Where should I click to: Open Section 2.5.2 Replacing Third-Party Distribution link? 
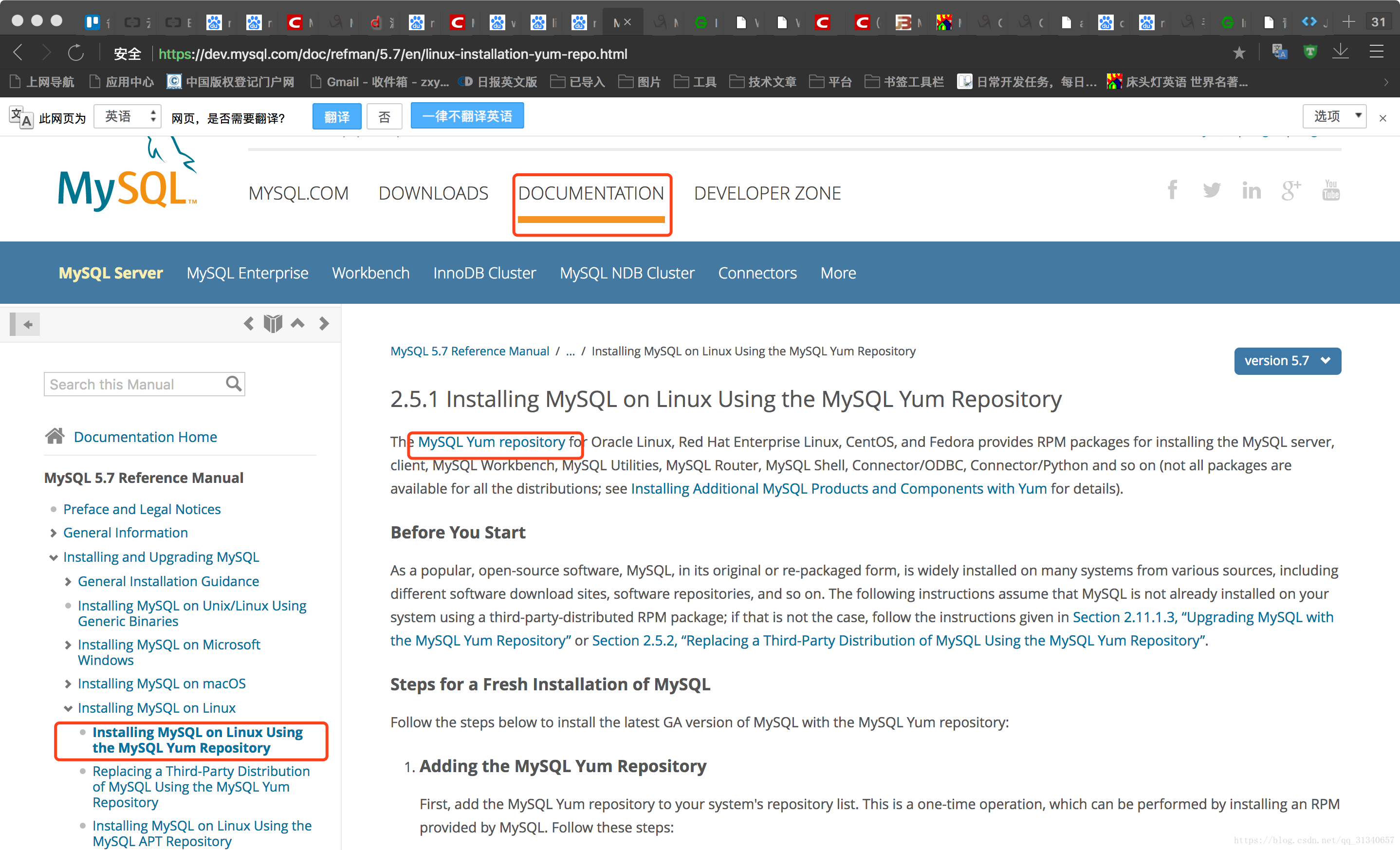(x=897, y=640)
